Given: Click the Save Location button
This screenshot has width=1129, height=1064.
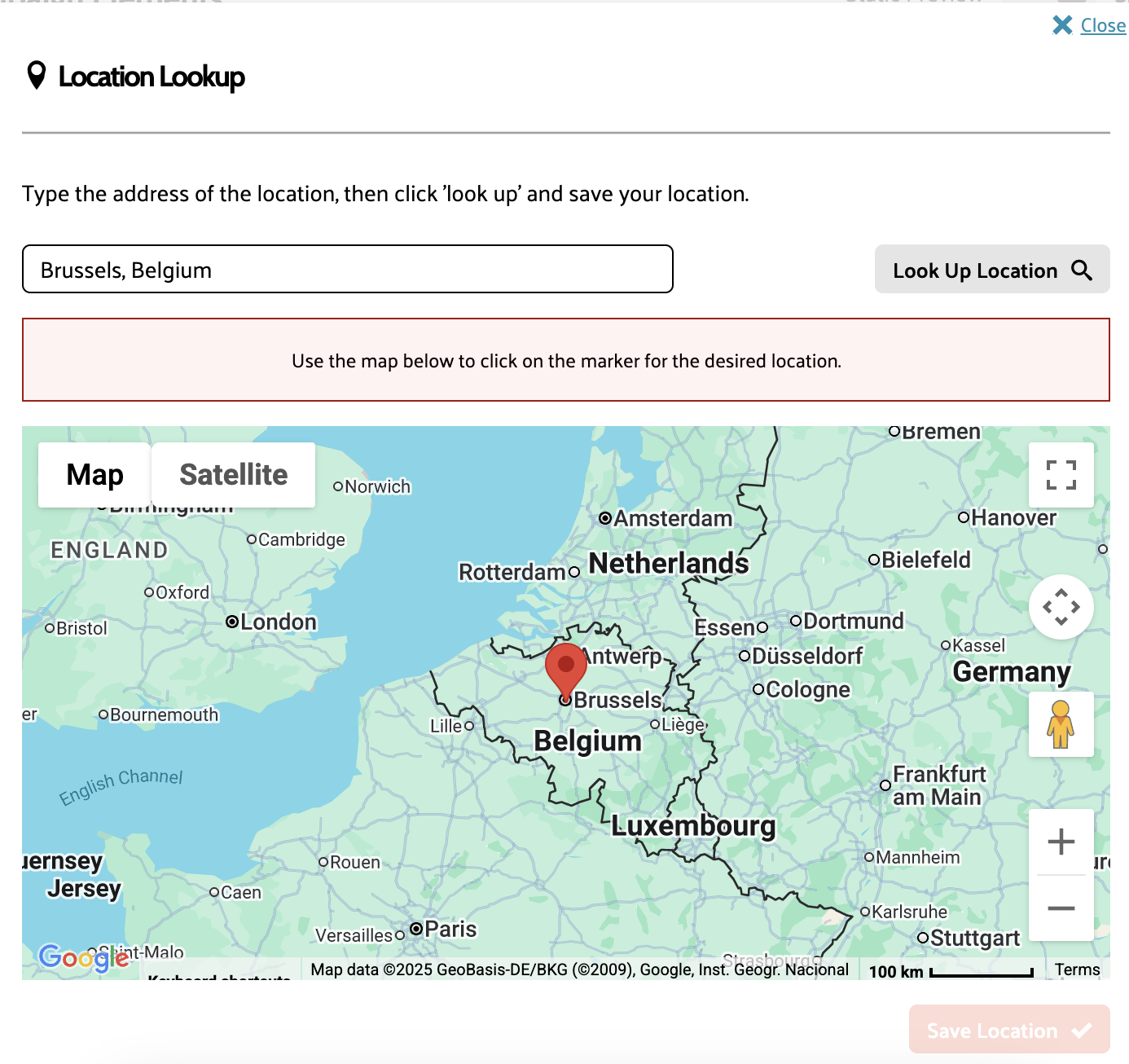Looking at the screenshot, I should [x=1008, y=1031].
